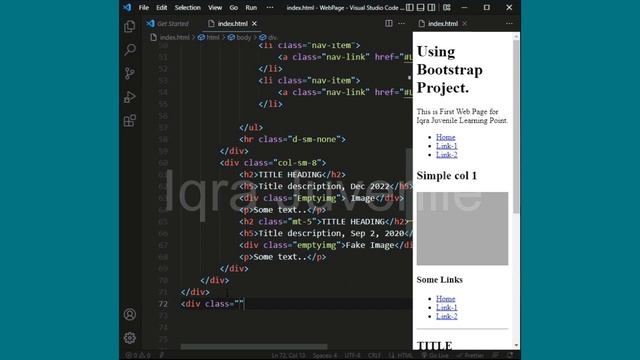Open the Accounts menu icon

130,314
